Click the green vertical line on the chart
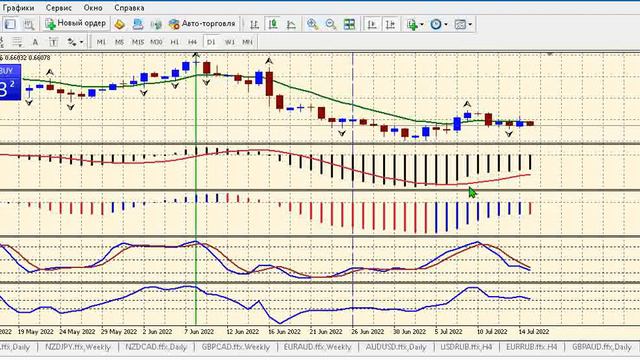The image size is (640, 360). (x=196, y=188)
